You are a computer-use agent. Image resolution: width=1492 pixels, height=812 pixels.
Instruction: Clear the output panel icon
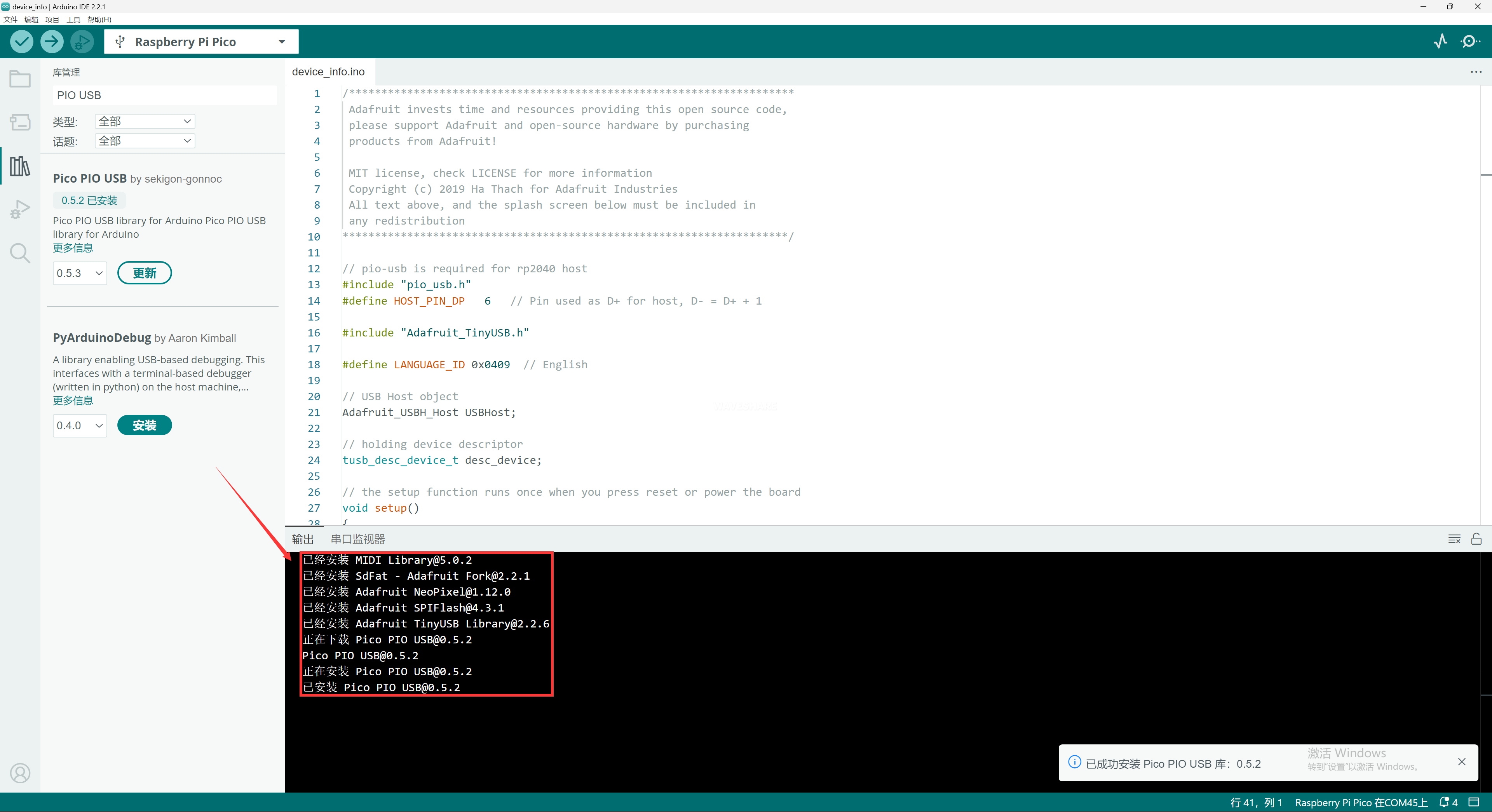point(1454,539)
